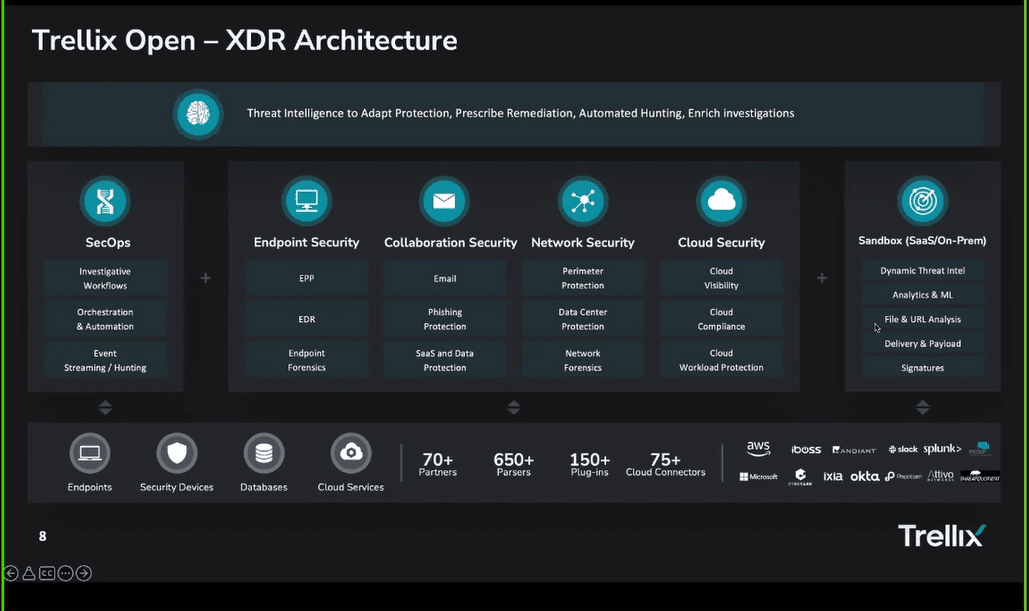This screenshot has width=1029, height=611.
Task: Open more slideshow options ellipsis
Action: click(x=66, y=573)
